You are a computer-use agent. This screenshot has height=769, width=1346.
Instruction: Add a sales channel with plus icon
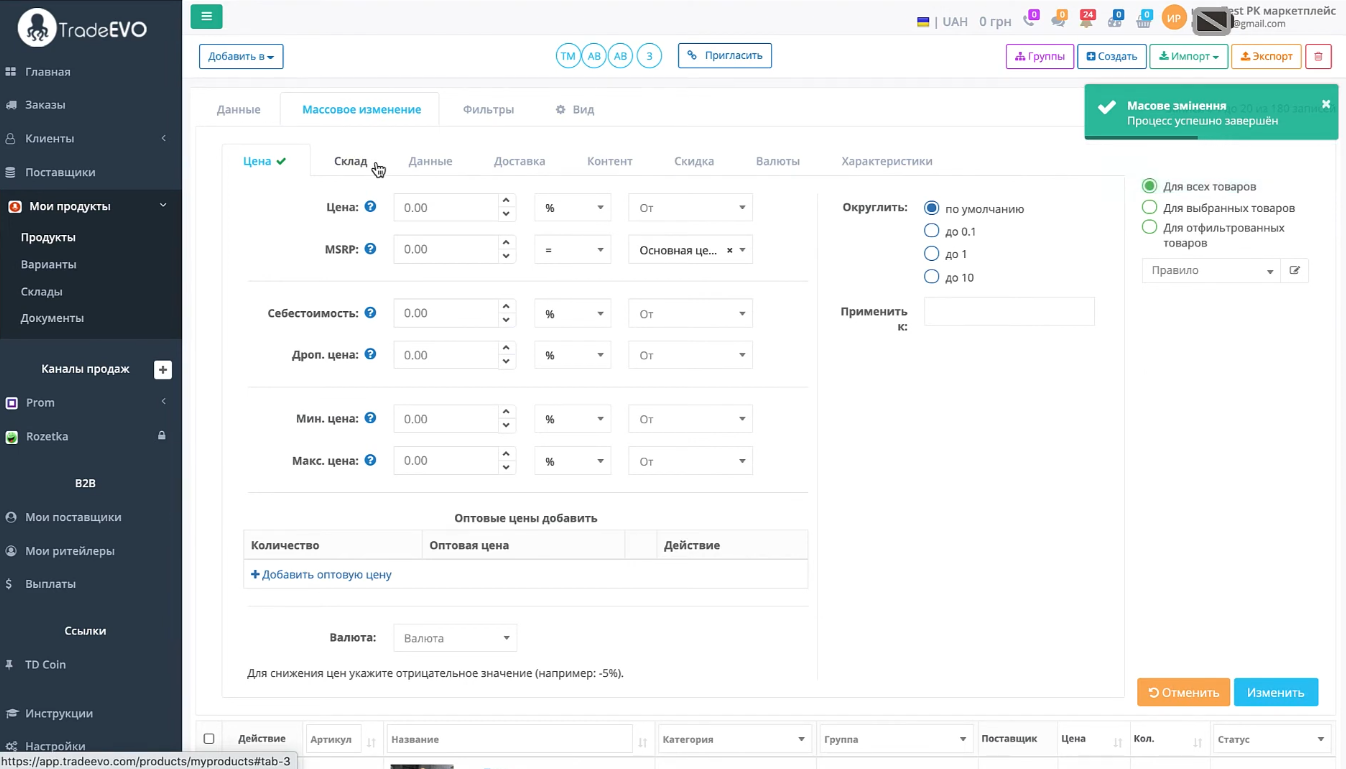pyautogui.click(x=163, y=370)
